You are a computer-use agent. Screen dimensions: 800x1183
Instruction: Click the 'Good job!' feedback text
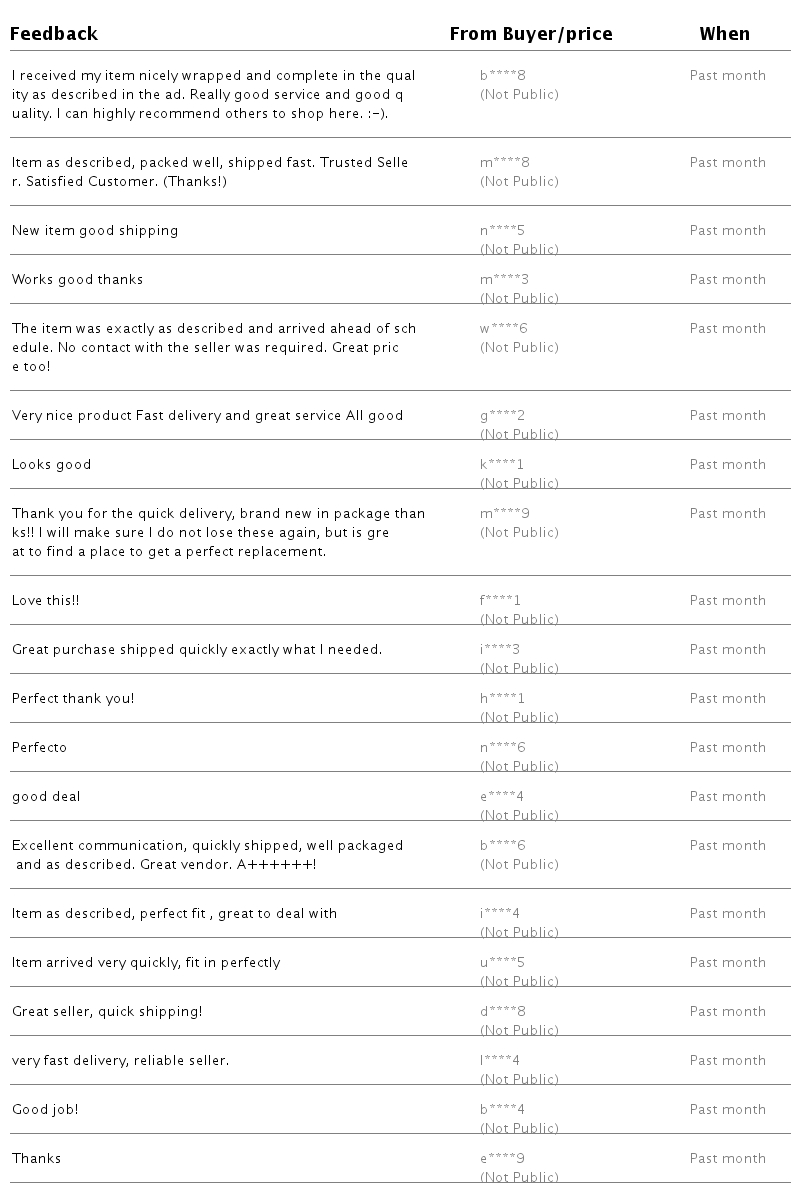45,1109
